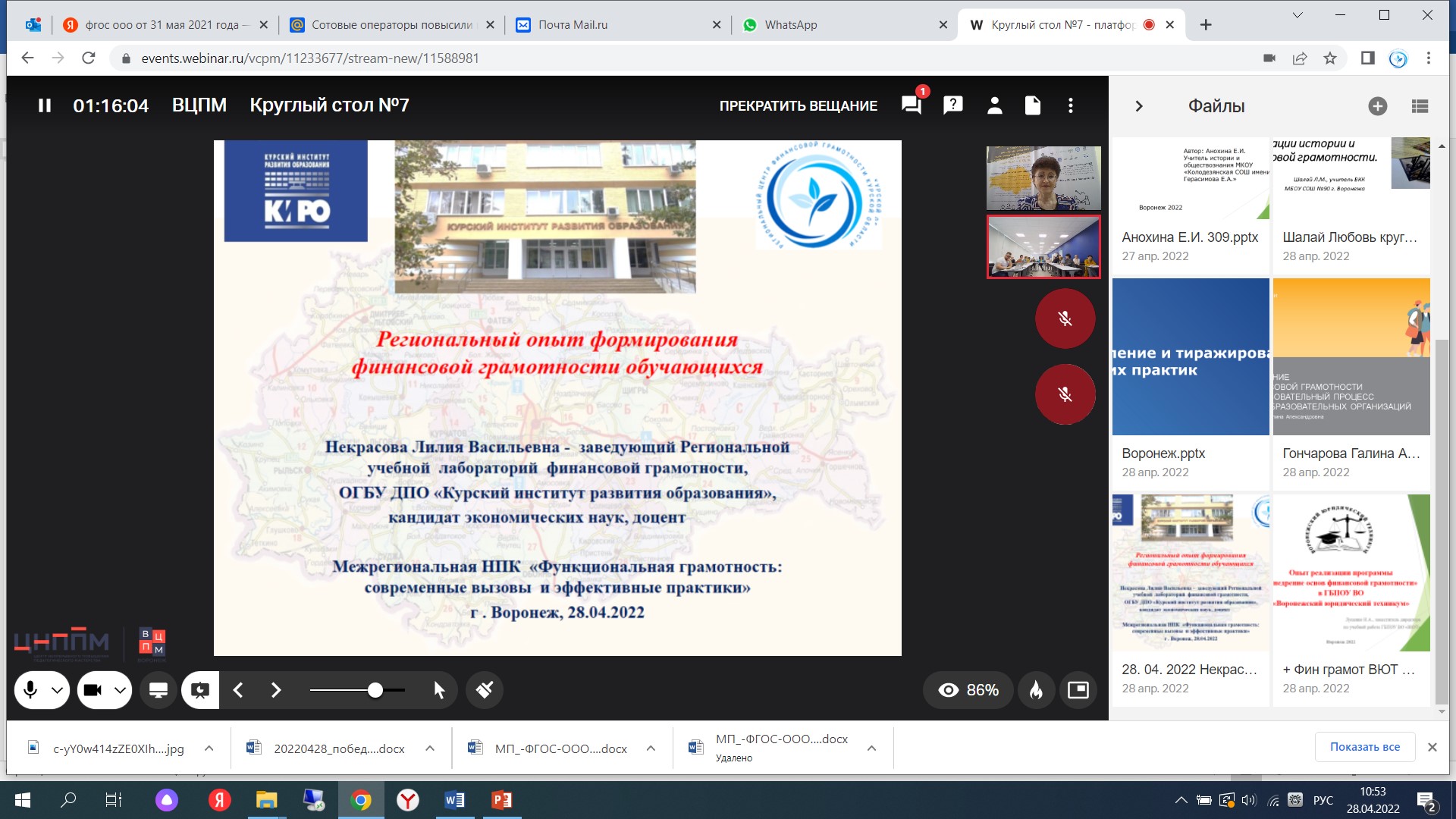Collapse the Файлы side panel
The width and height of the screenshot is (1456, 819).
1138,106
